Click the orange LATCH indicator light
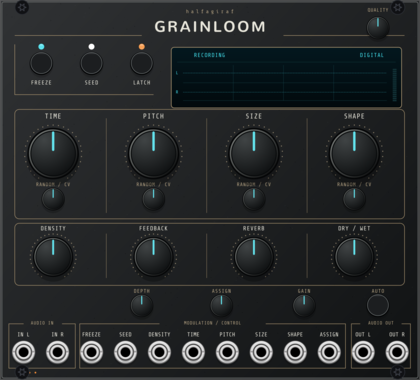 142,47
